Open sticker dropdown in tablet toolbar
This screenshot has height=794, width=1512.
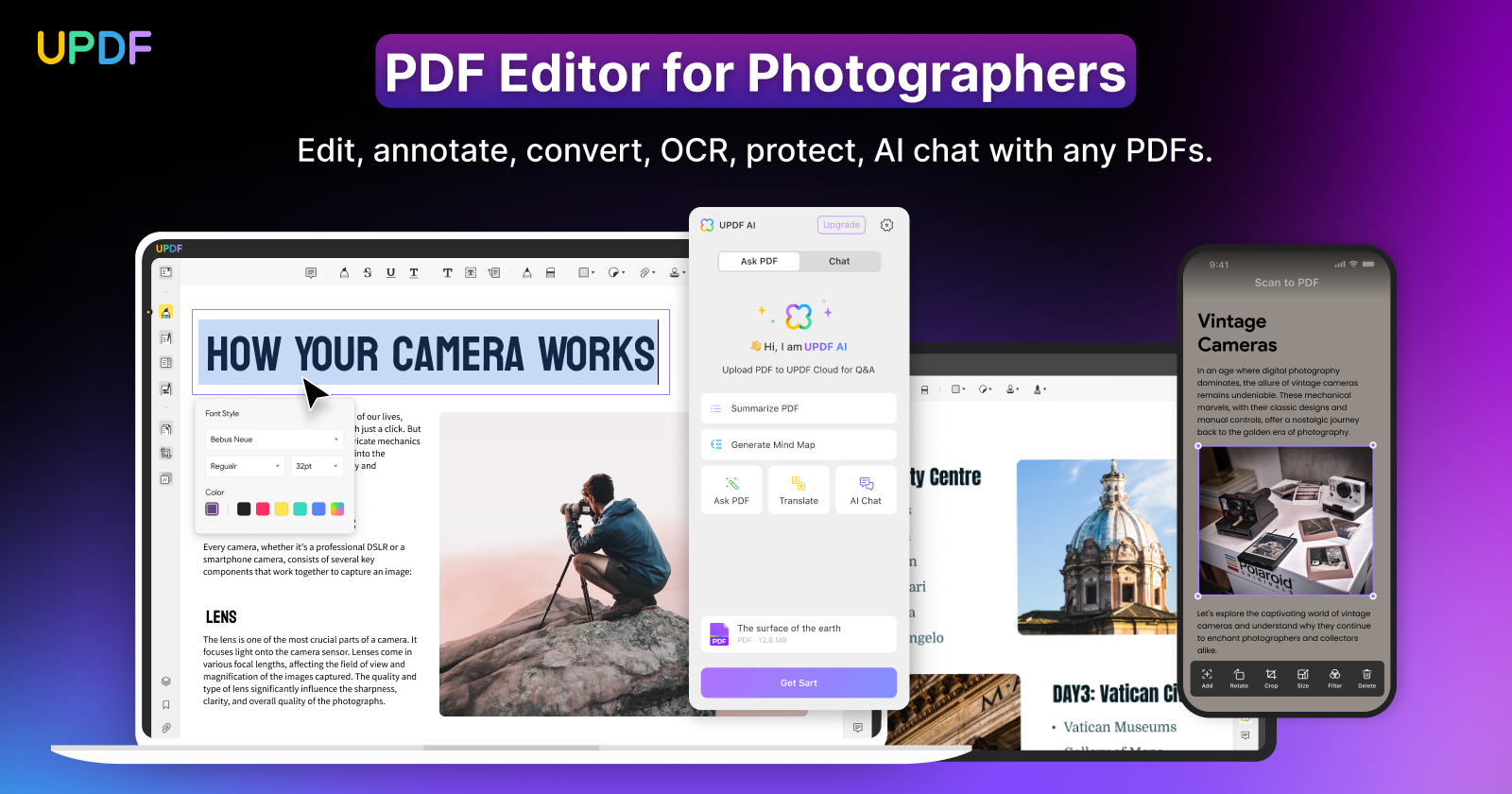click(985, 389)
